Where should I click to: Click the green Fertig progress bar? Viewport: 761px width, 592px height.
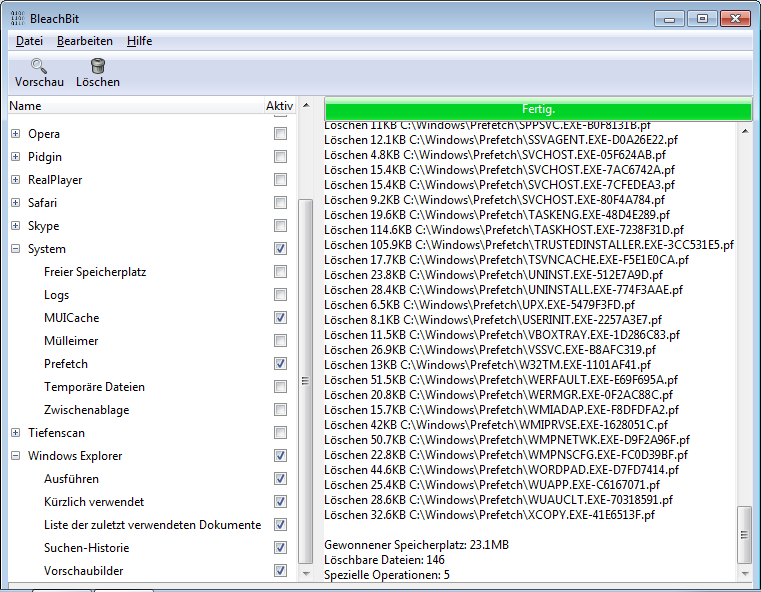[x=538, y=109]
